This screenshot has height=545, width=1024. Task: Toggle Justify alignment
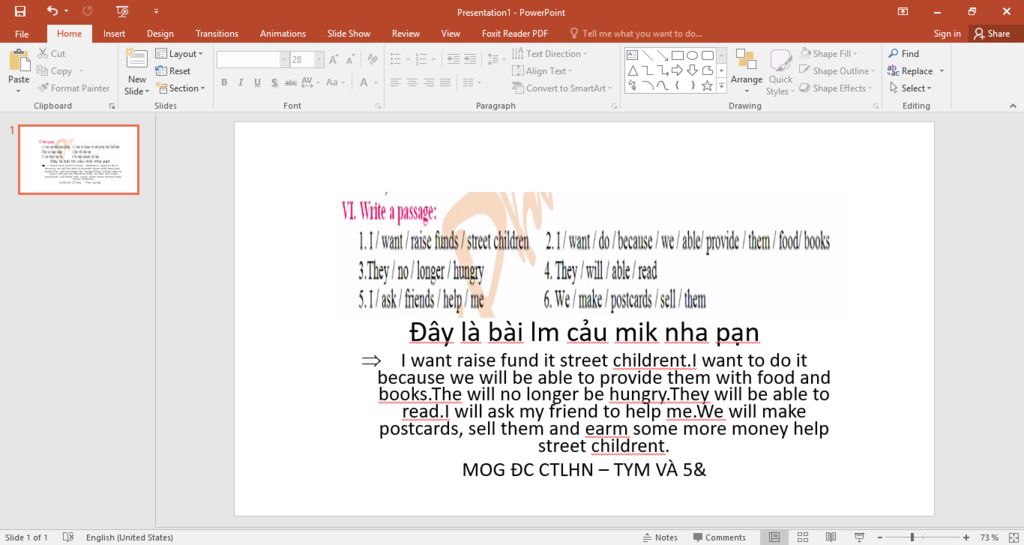(x=445, y=82)
